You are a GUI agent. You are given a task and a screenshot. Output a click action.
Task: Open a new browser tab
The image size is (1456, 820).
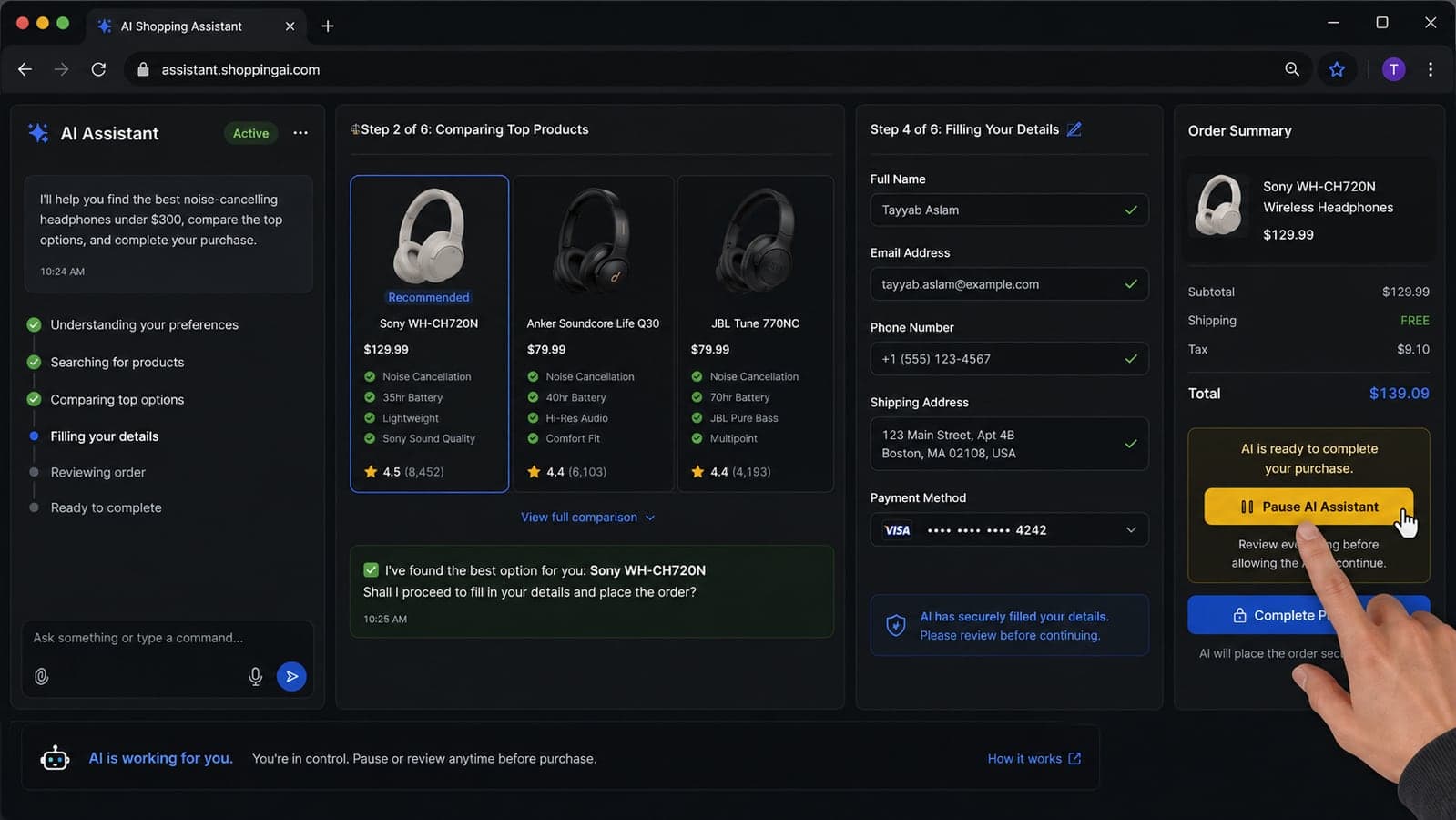point(328,26)
